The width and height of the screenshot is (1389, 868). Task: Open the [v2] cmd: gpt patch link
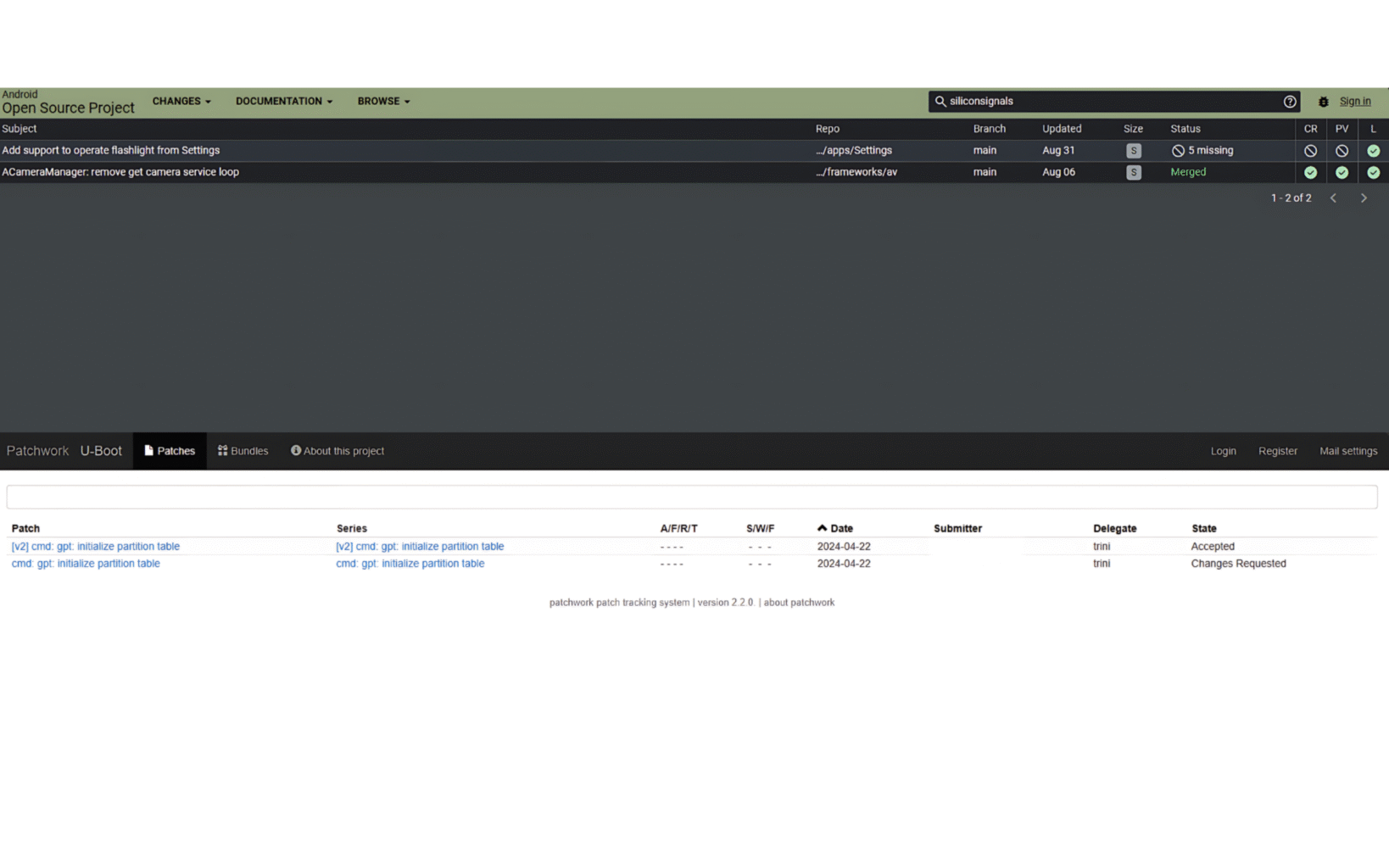pos(95,547)
